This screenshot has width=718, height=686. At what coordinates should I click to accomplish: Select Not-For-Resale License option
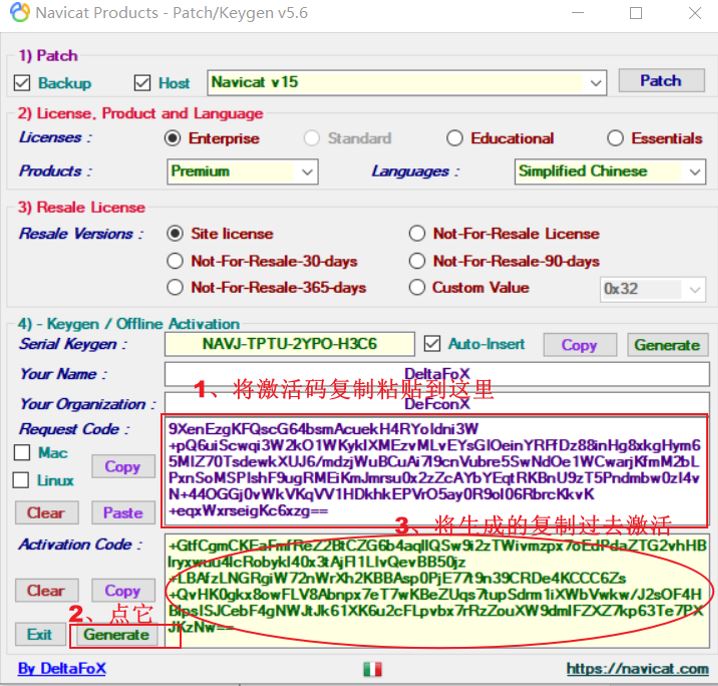(x=417, y=234)
